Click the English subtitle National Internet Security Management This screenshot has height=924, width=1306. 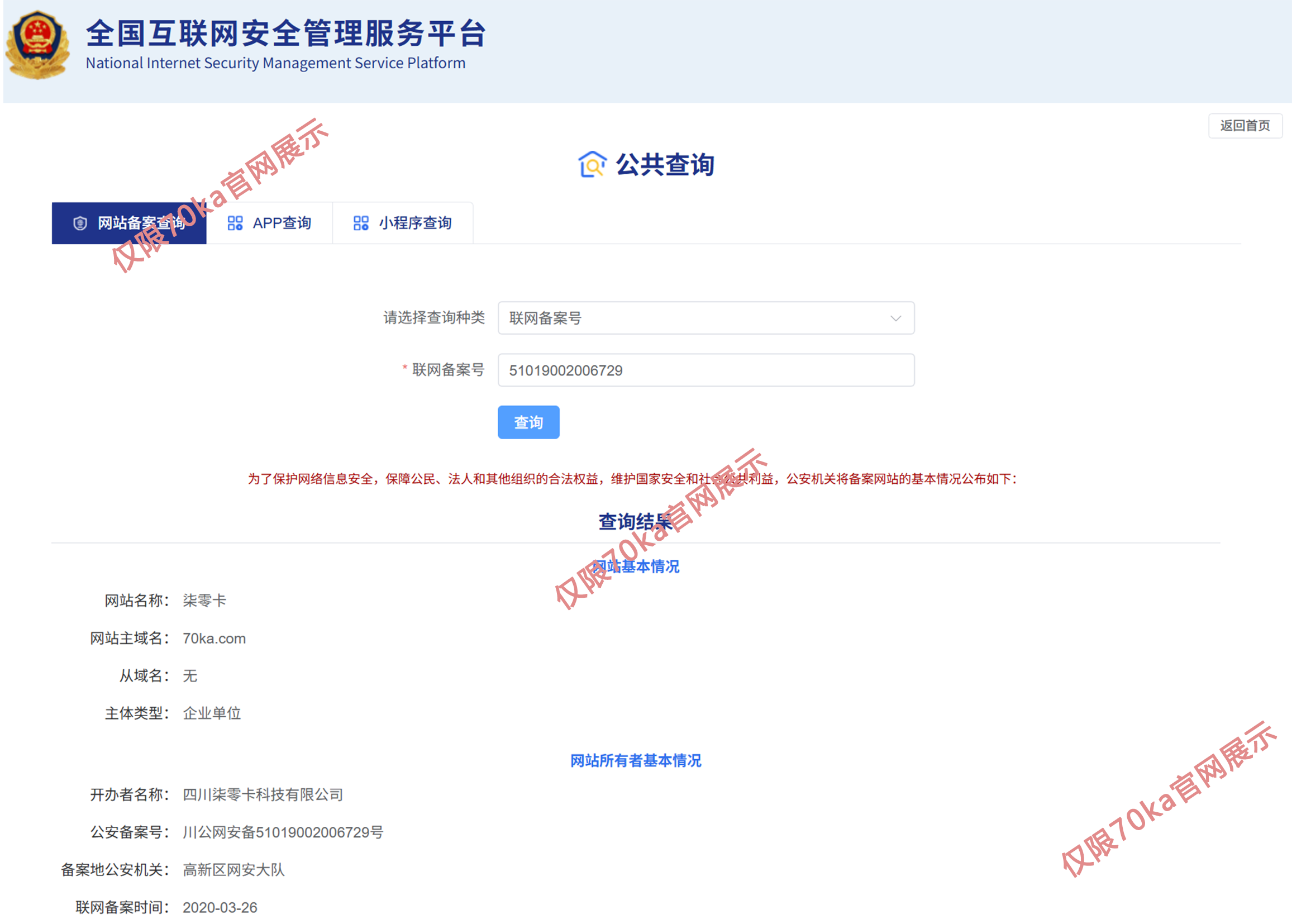(x=275, y=63)
